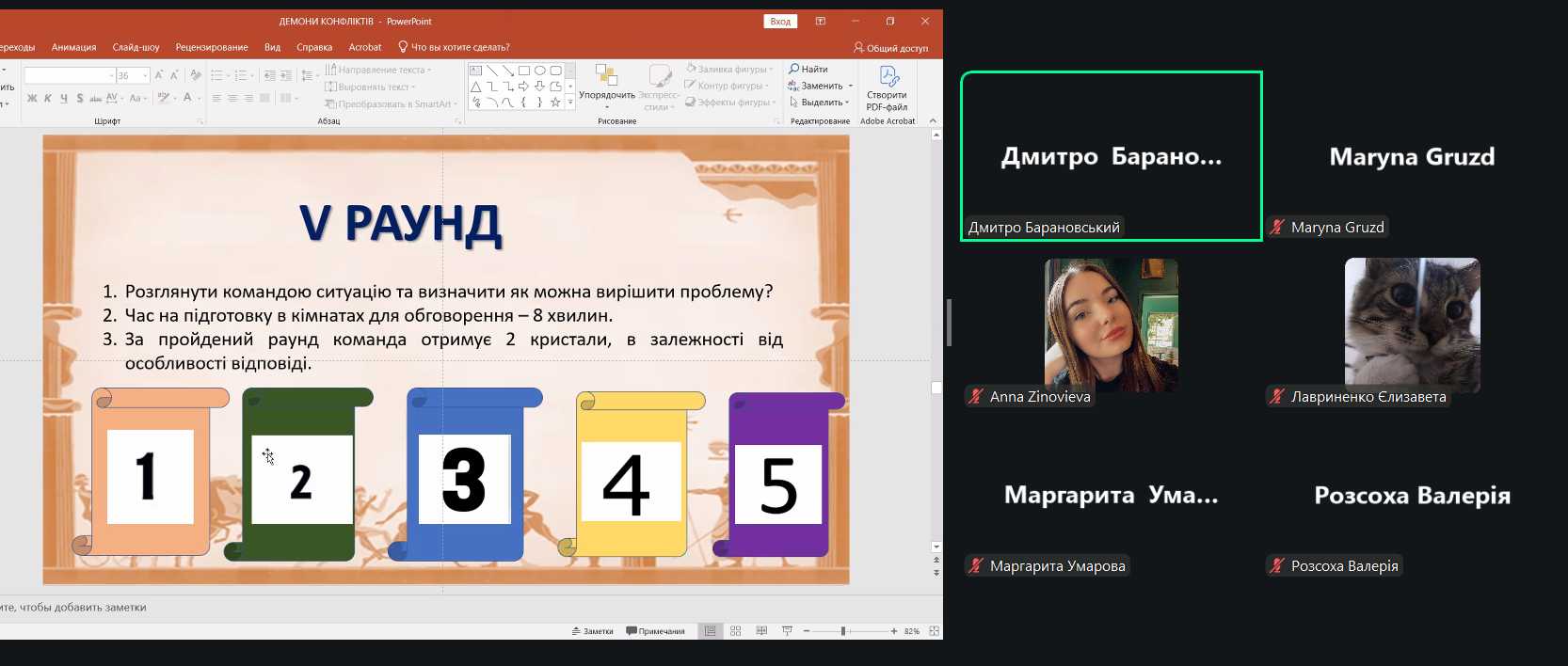Click Створити PDF-файл Acrobat icon
Viewport: 1568px width, 666px height.
888,76
